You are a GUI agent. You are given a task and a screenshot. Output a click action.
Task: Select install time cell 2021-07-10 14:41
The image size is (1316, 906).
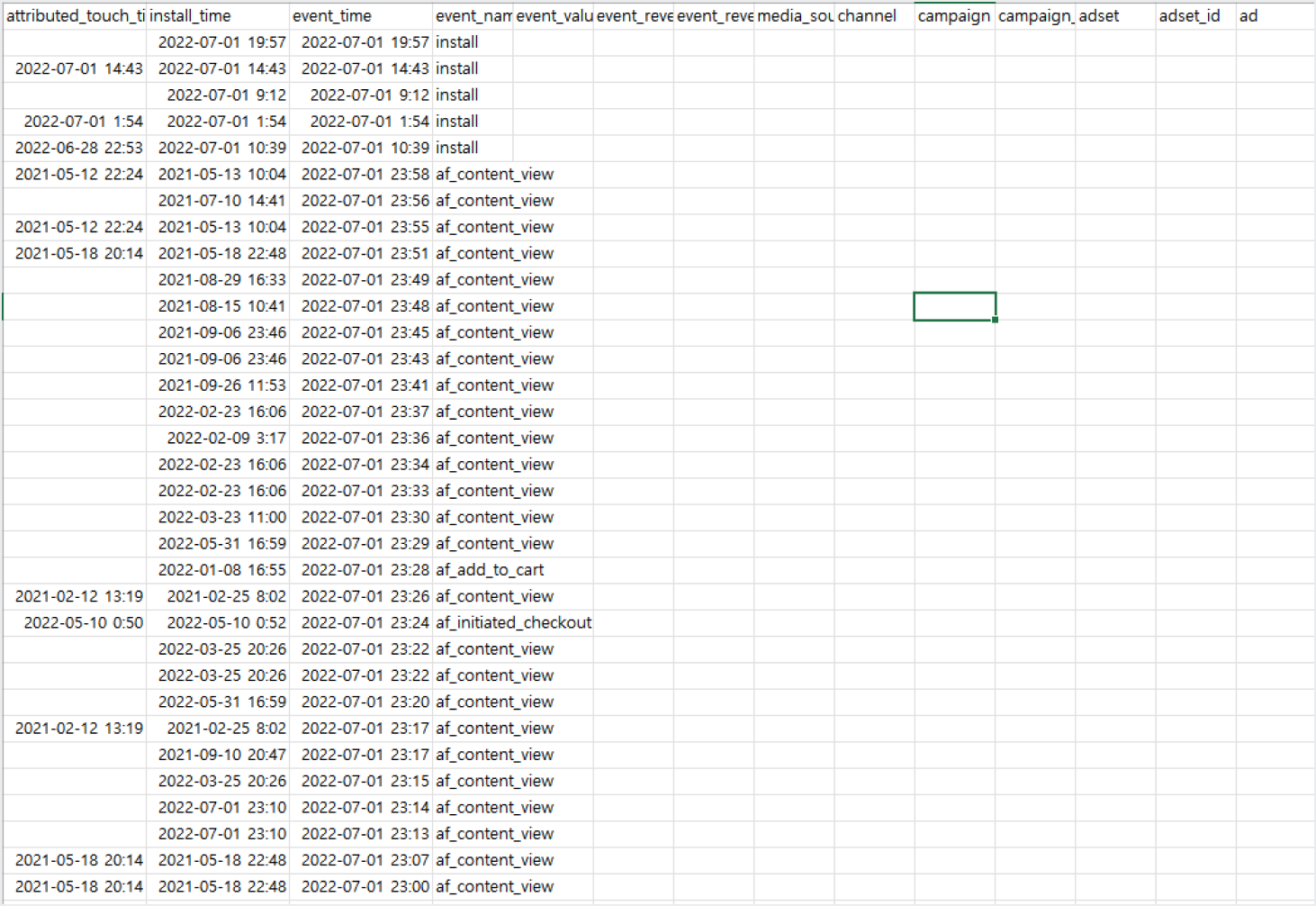pos(221,201)
